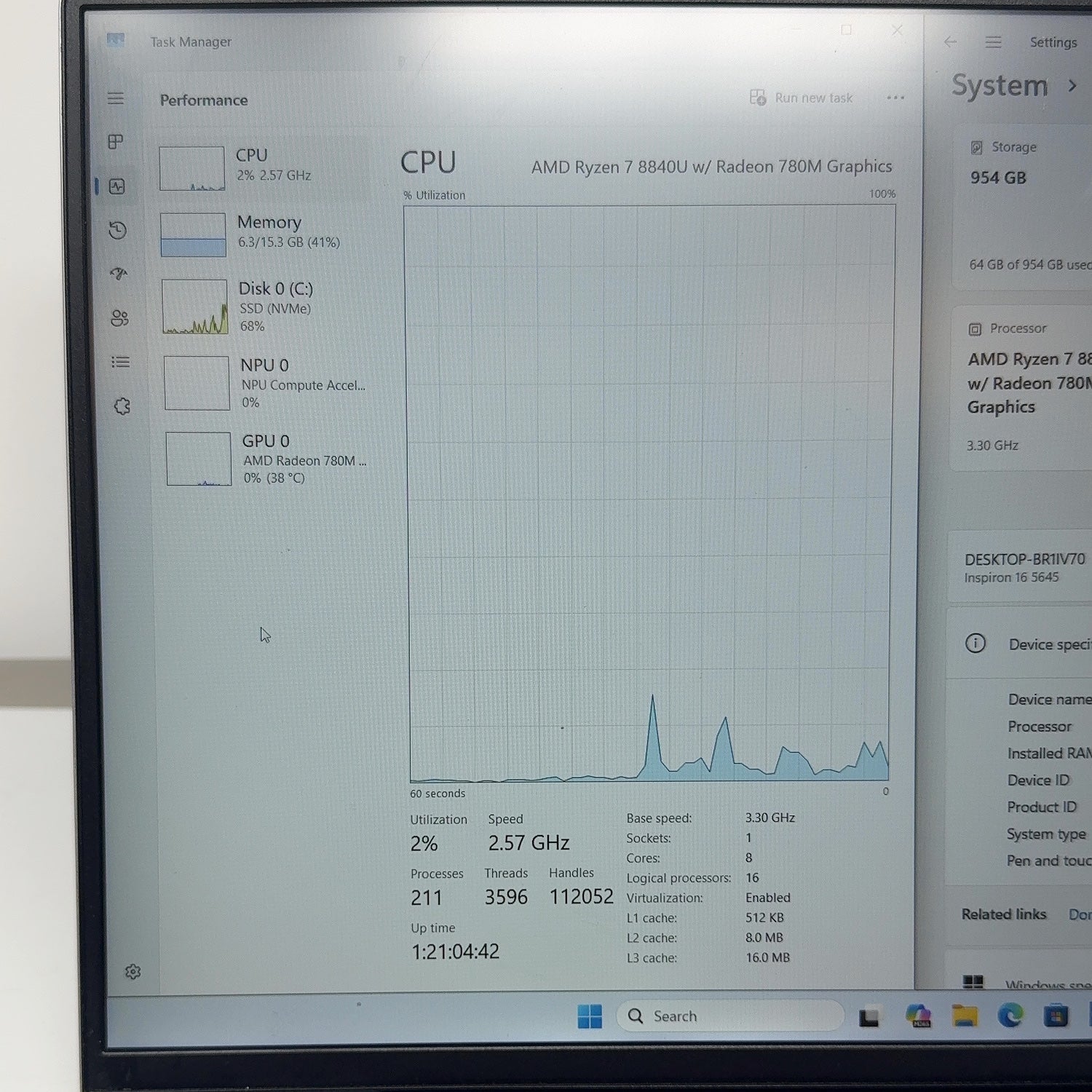Open the Task Manager navigation hamburger menu
The height and width of the screenshot is (1092, 1092).
116,98
